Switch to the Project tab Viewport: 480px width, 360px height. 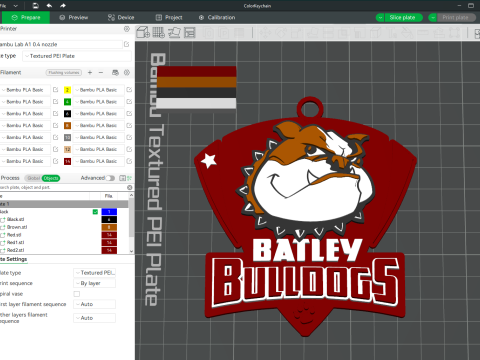[x=169, y=17]
